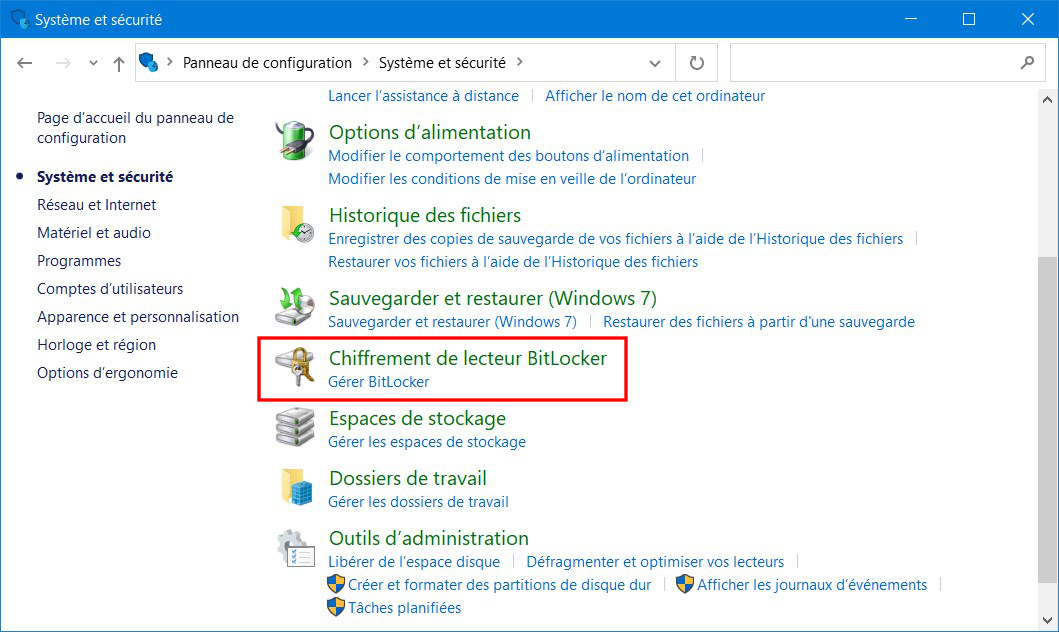Expand the address bar history dropdown

point(654,63)
